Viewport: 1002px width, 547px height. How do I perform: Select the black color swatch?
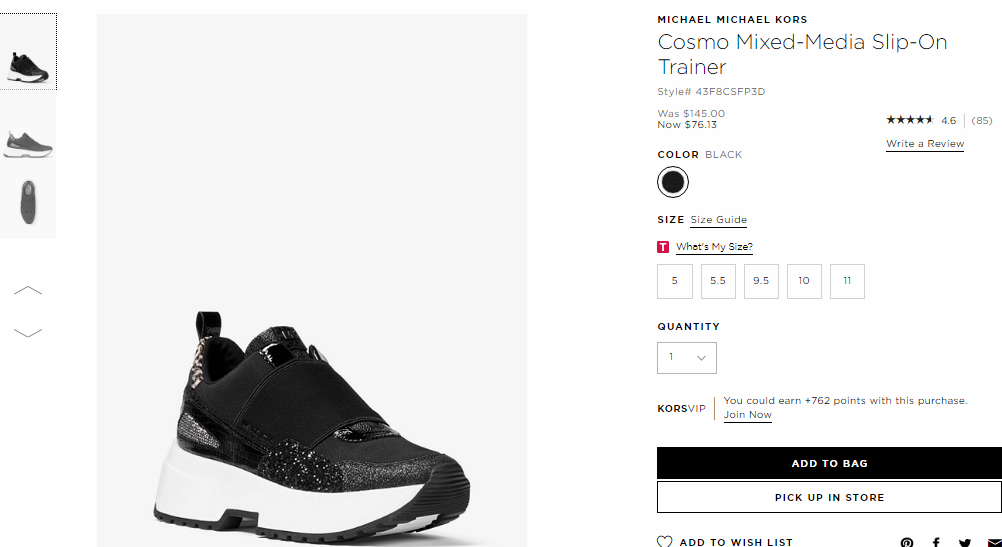[673, 182]
